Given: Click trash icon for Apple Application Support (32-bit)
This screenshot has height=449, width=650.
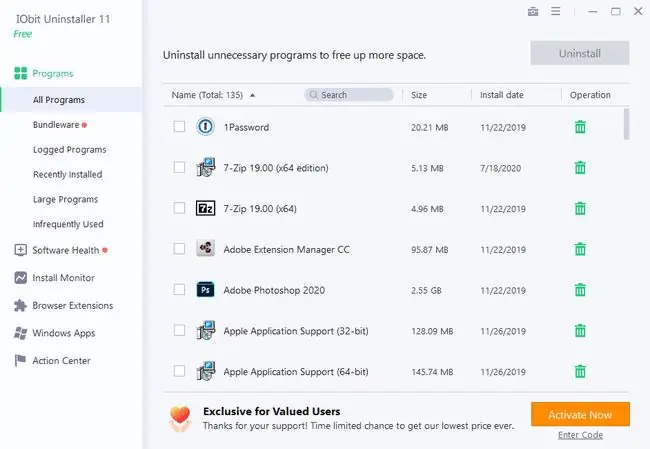Looking at the screenshot, I should [580, 330].
